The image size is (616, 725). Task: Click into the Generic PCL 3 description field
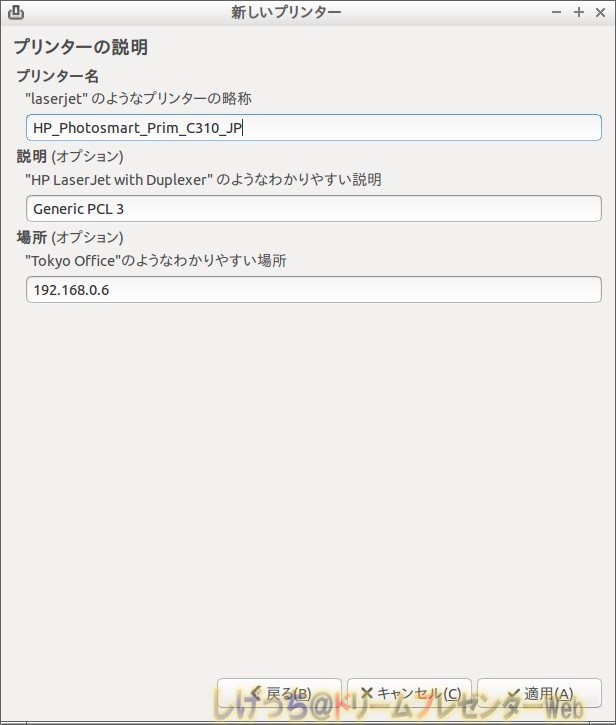[x=314, y=209]
